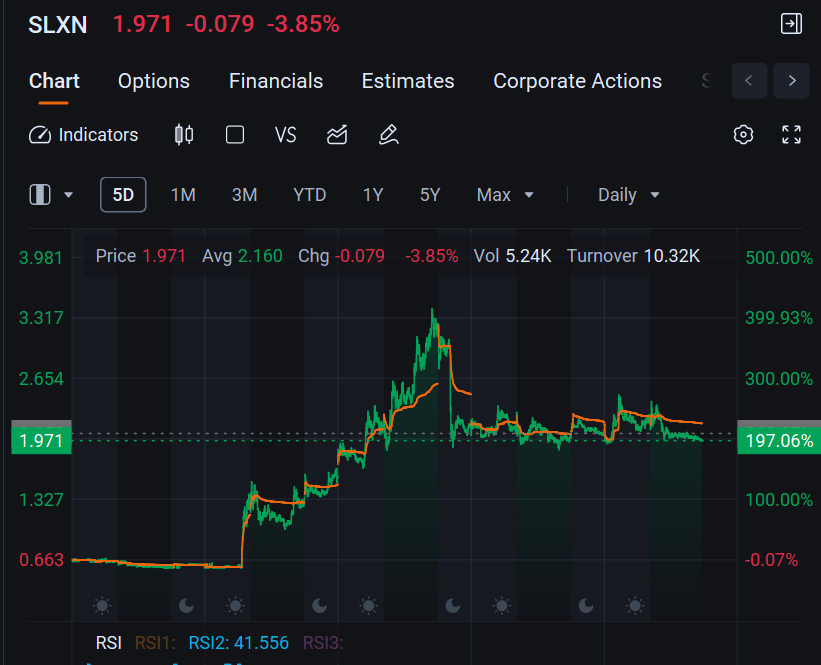Open the Financials tab
821x665 pixels.
pos(276,81)
